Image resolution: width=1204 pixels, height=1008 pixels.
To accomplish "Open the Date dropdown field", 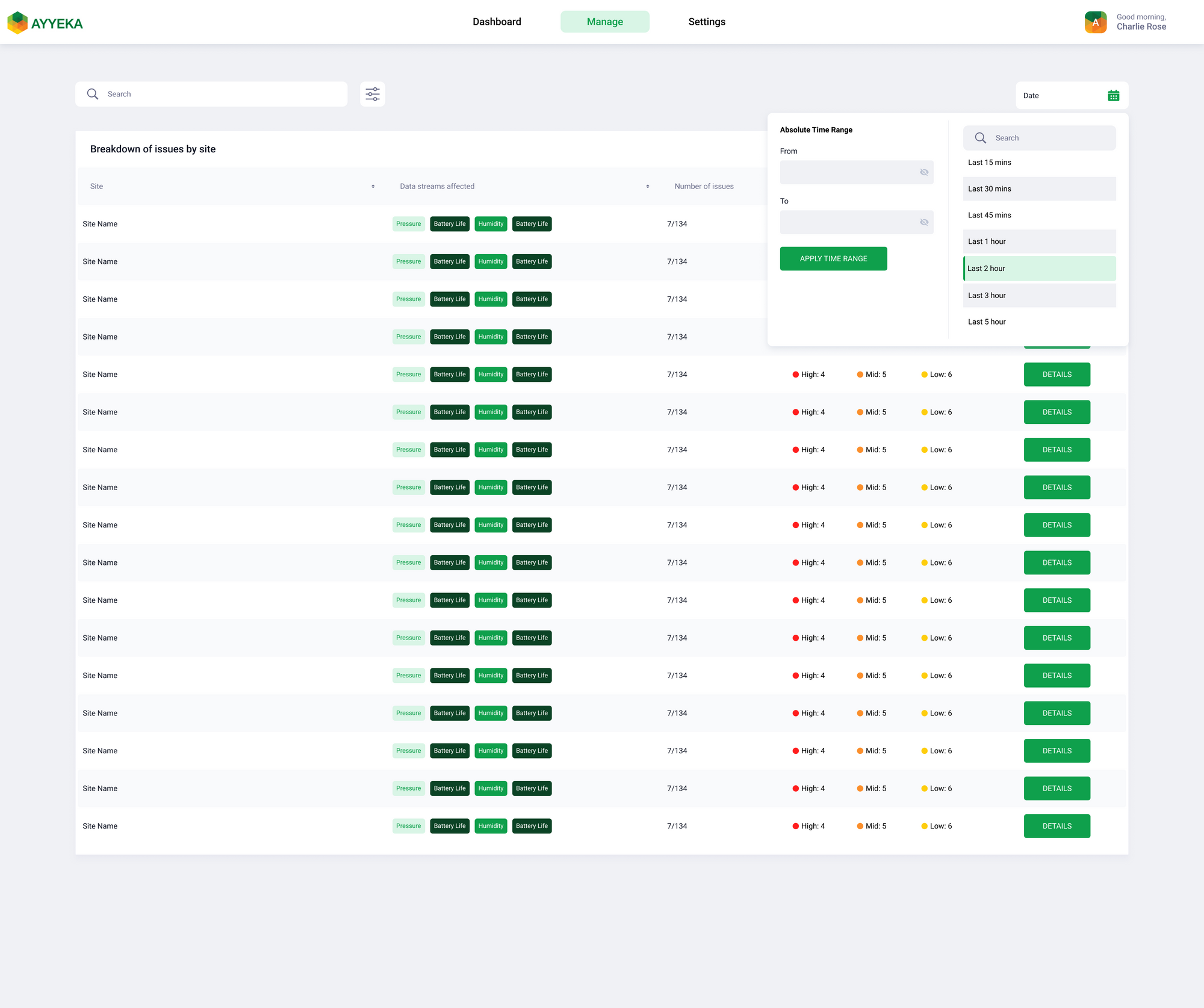I will (1060, 96).
